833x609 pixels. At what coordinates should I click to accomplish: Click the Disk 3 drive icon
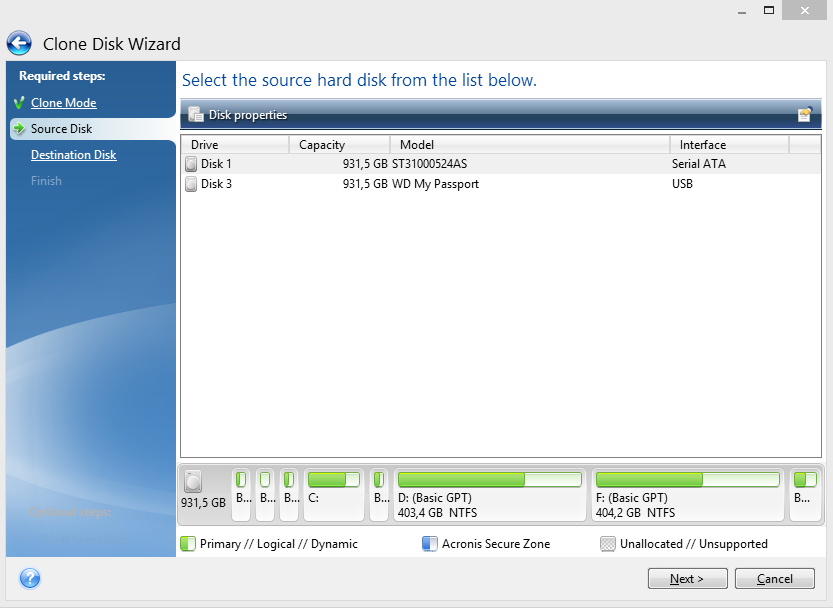coord(191,184)
